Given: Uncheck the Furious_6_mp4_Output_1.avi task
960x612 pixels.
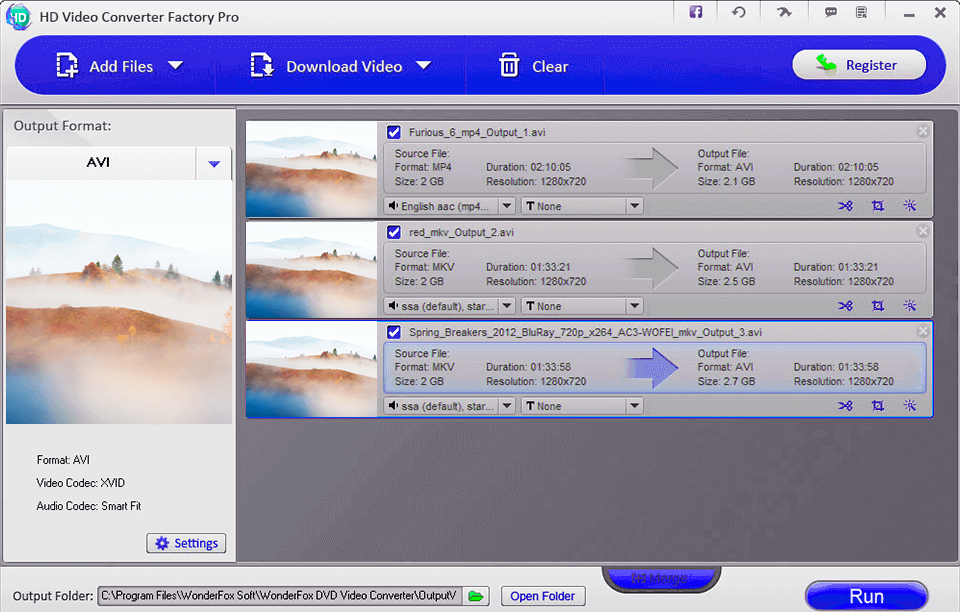Looking at the screenshot, I should click(x=392, y=132).
